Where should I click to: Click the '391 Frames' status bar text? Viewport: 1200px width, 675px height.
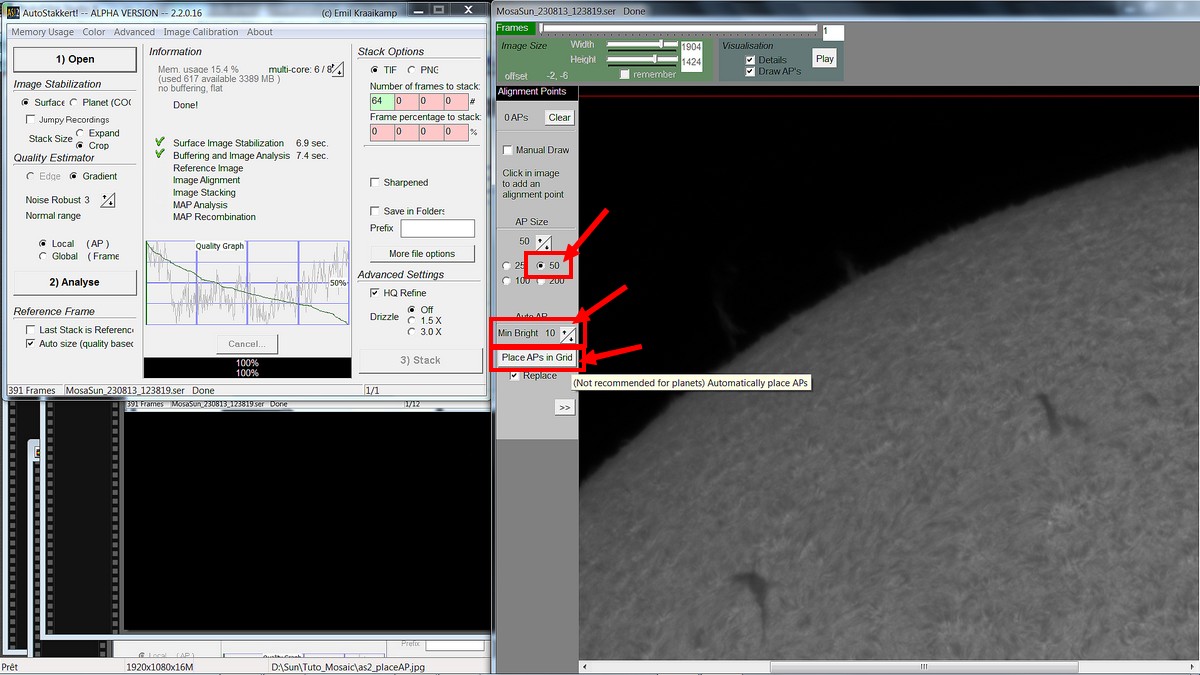point(32,391)
